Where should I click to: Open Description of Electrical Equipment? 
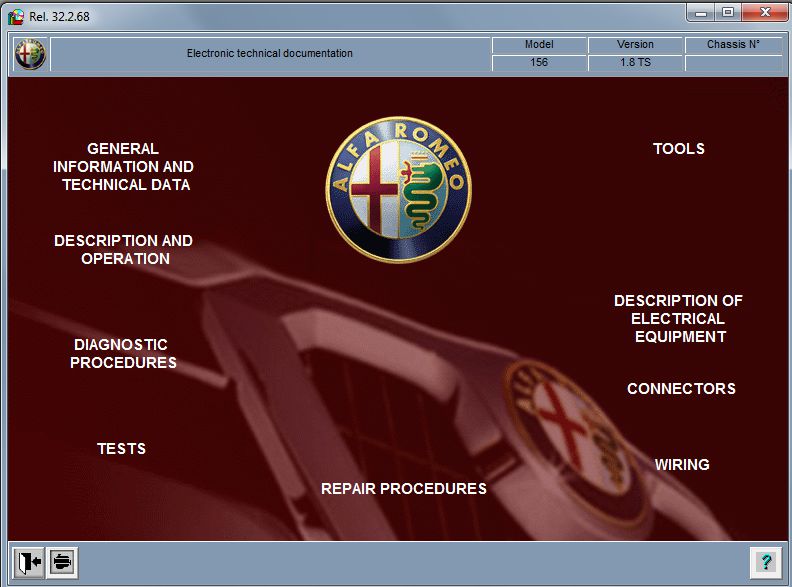tap(678, 319)
